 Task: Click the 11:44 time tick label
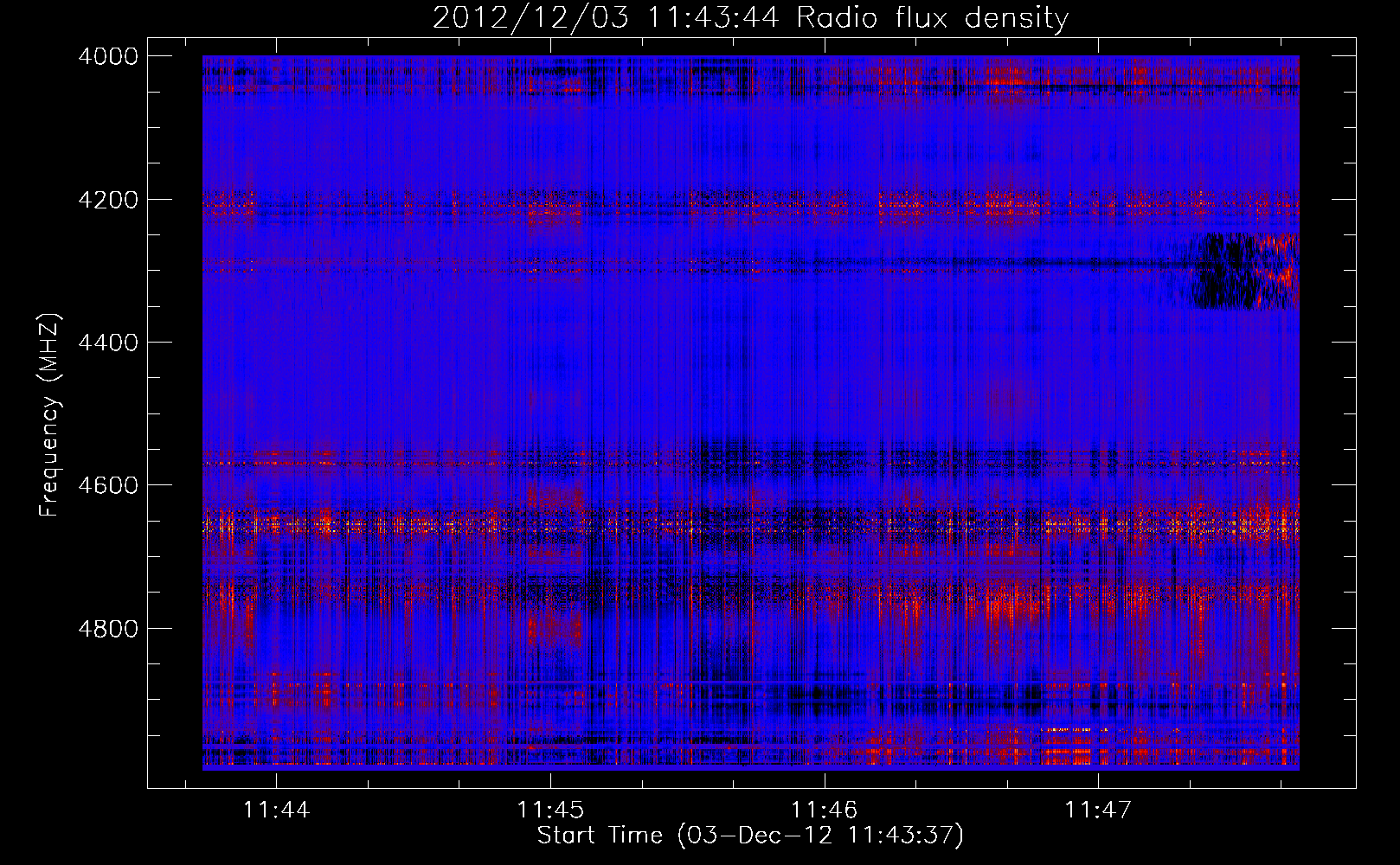pos(276,810)
